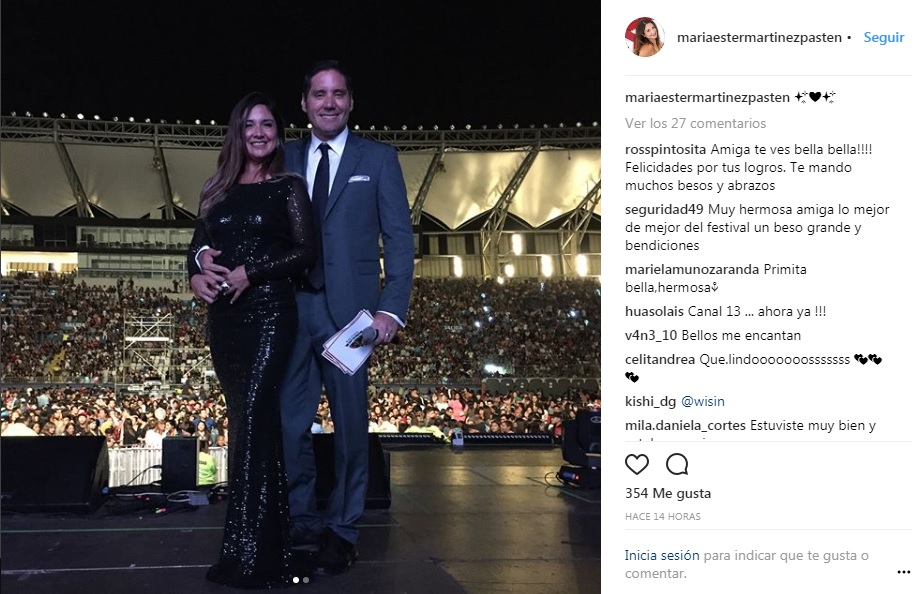Open the three-dot more options menu
Screen dimensions: 917x594
903,572
